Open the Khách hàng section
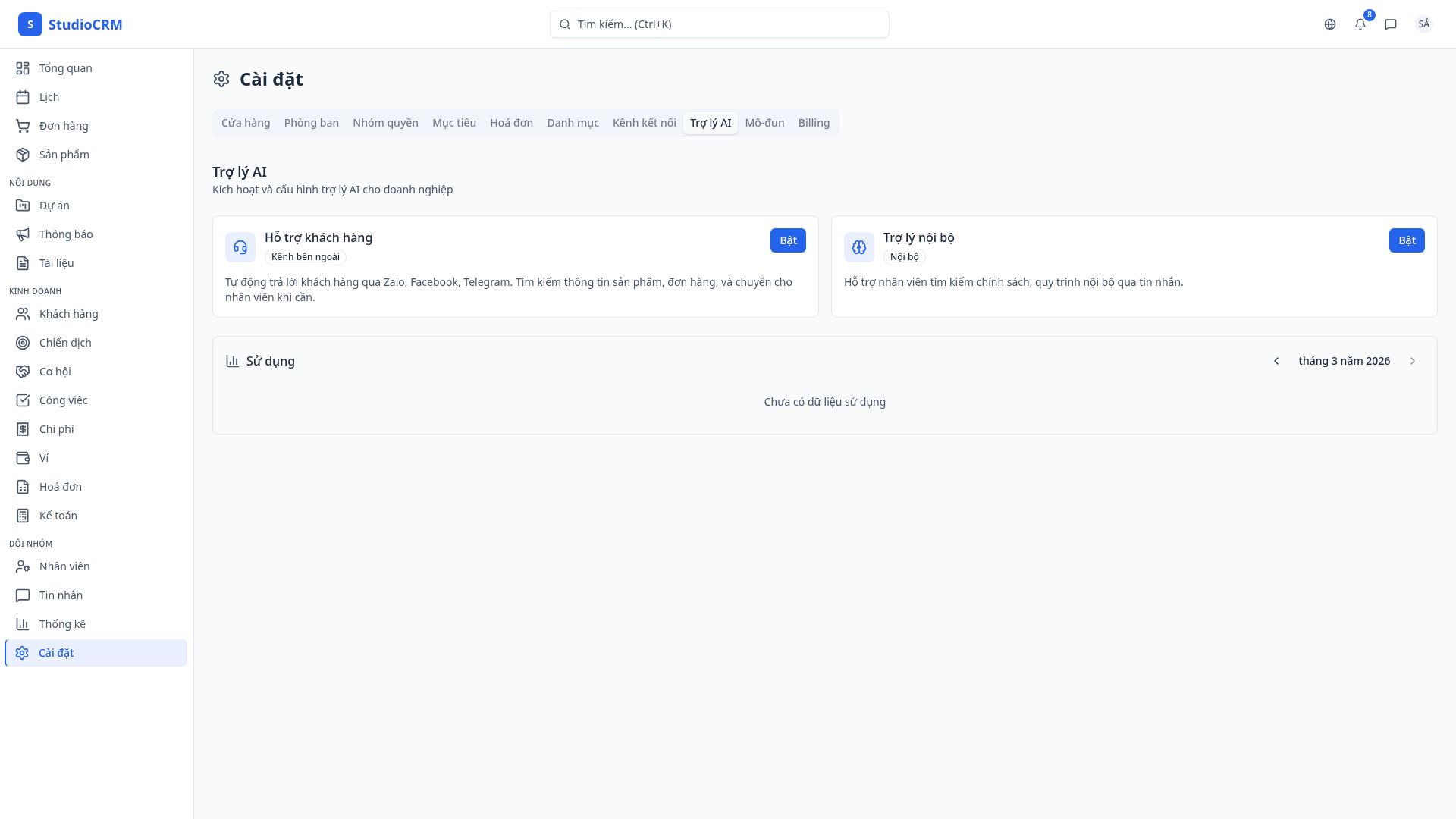 (69, 313)
